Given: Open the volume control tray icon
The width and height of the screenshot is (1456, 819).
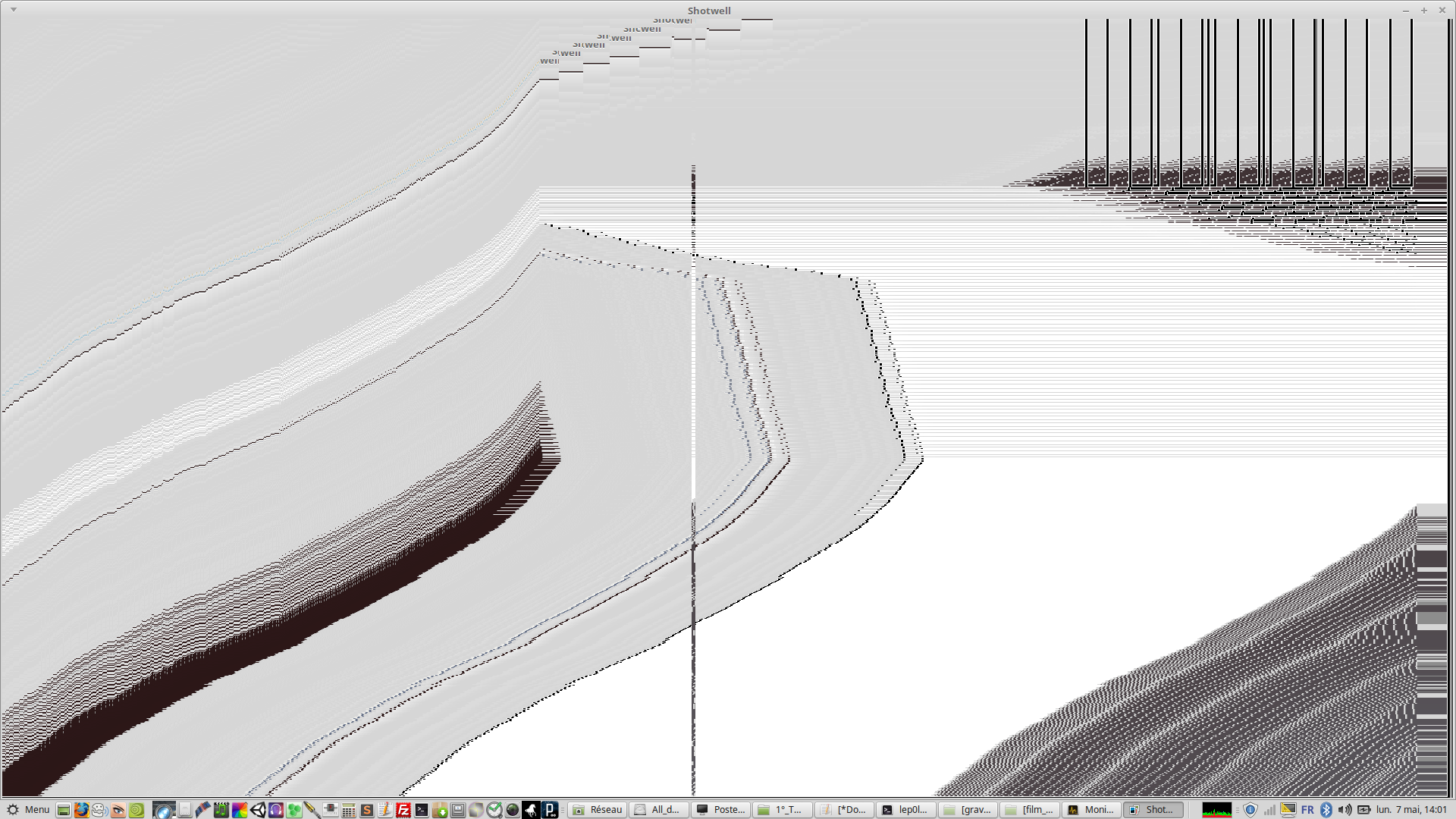Looking at the screenshot, I should (1345, 810).
